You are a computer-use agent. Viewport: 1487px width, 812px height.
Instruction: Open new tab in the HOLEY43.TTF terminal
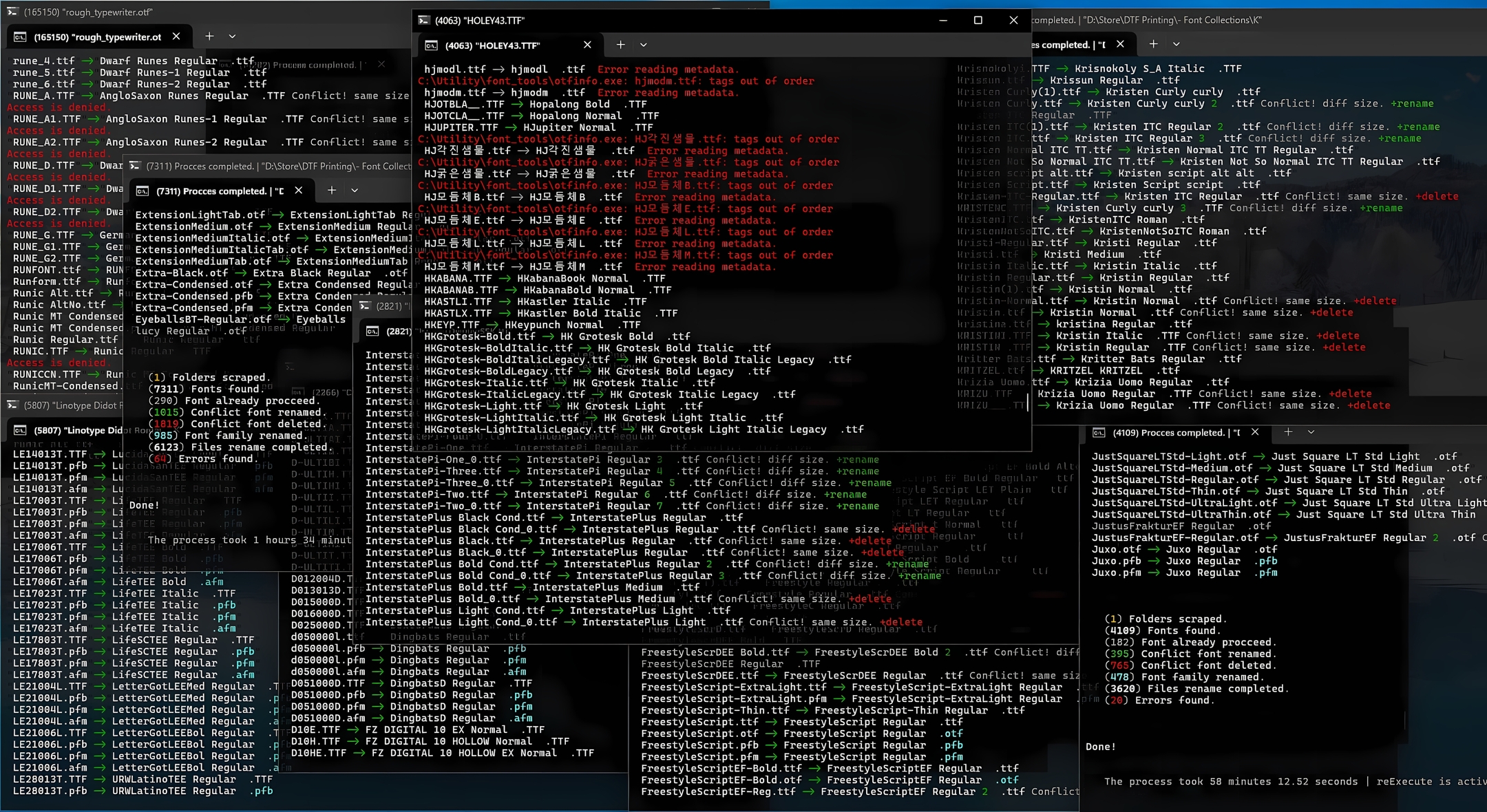tap(620, 45)
